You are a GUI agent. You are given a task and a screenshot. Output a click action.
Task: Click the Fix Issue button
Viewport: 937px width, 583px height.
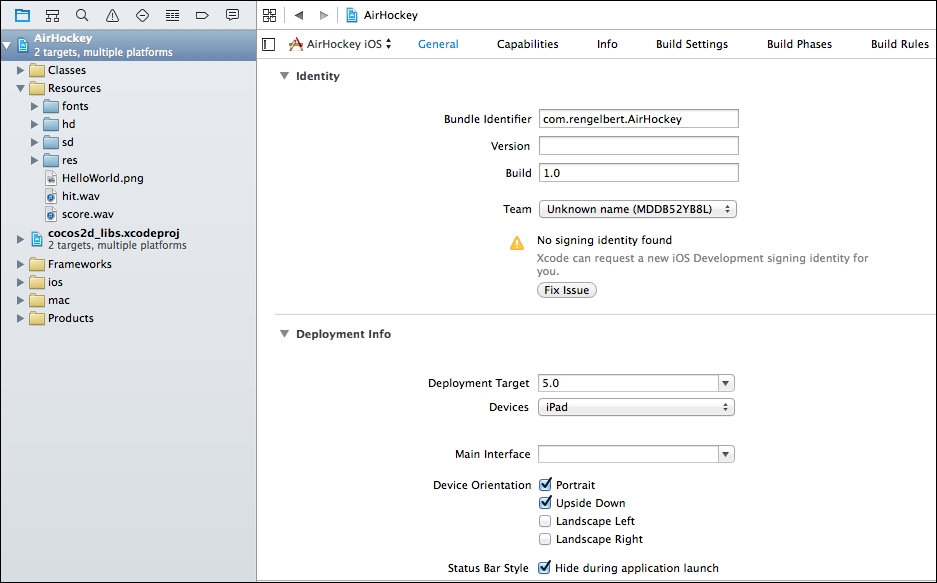[x=567, y=290]
